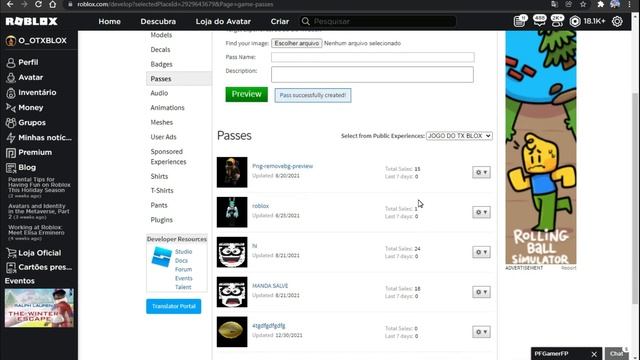Open browser home page icon

click(x=53, y=4)
